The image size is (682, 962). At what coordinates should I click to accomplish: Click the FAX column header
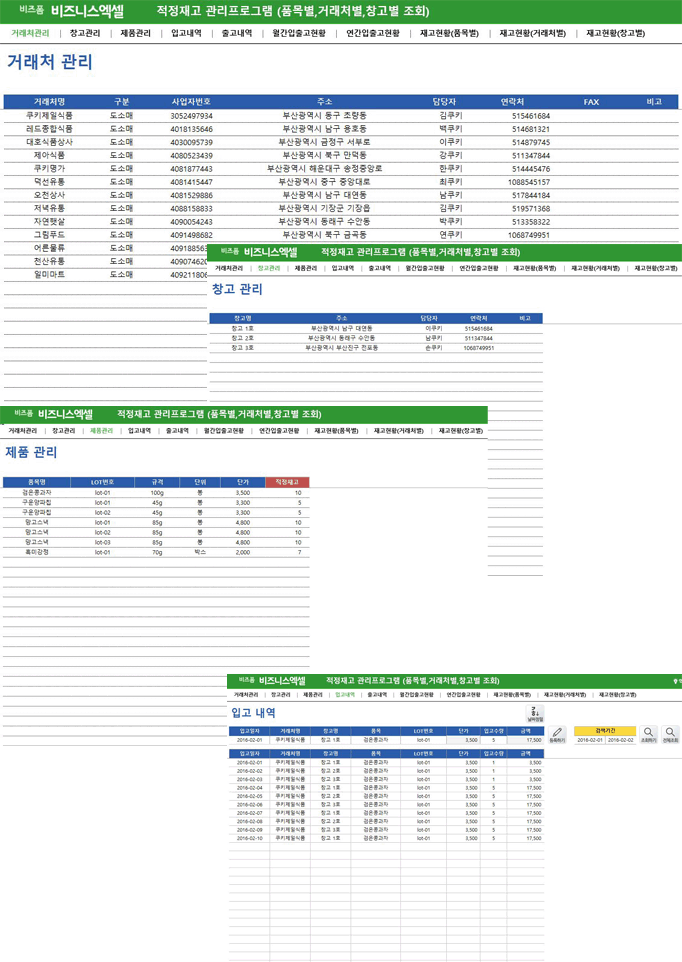[x=591, y=102]
